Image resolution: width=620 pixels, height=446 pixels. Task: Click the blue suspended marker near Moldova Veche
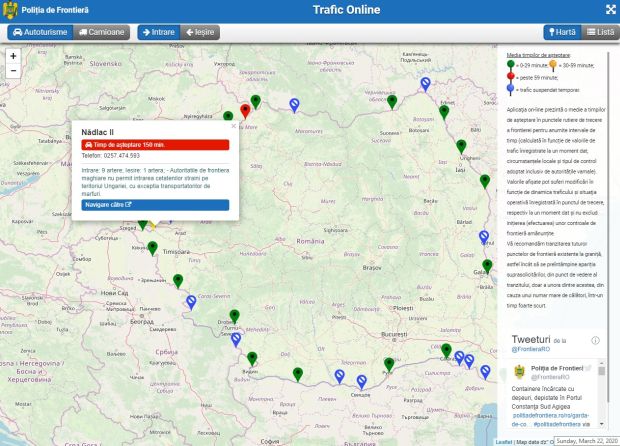point(191,301)
